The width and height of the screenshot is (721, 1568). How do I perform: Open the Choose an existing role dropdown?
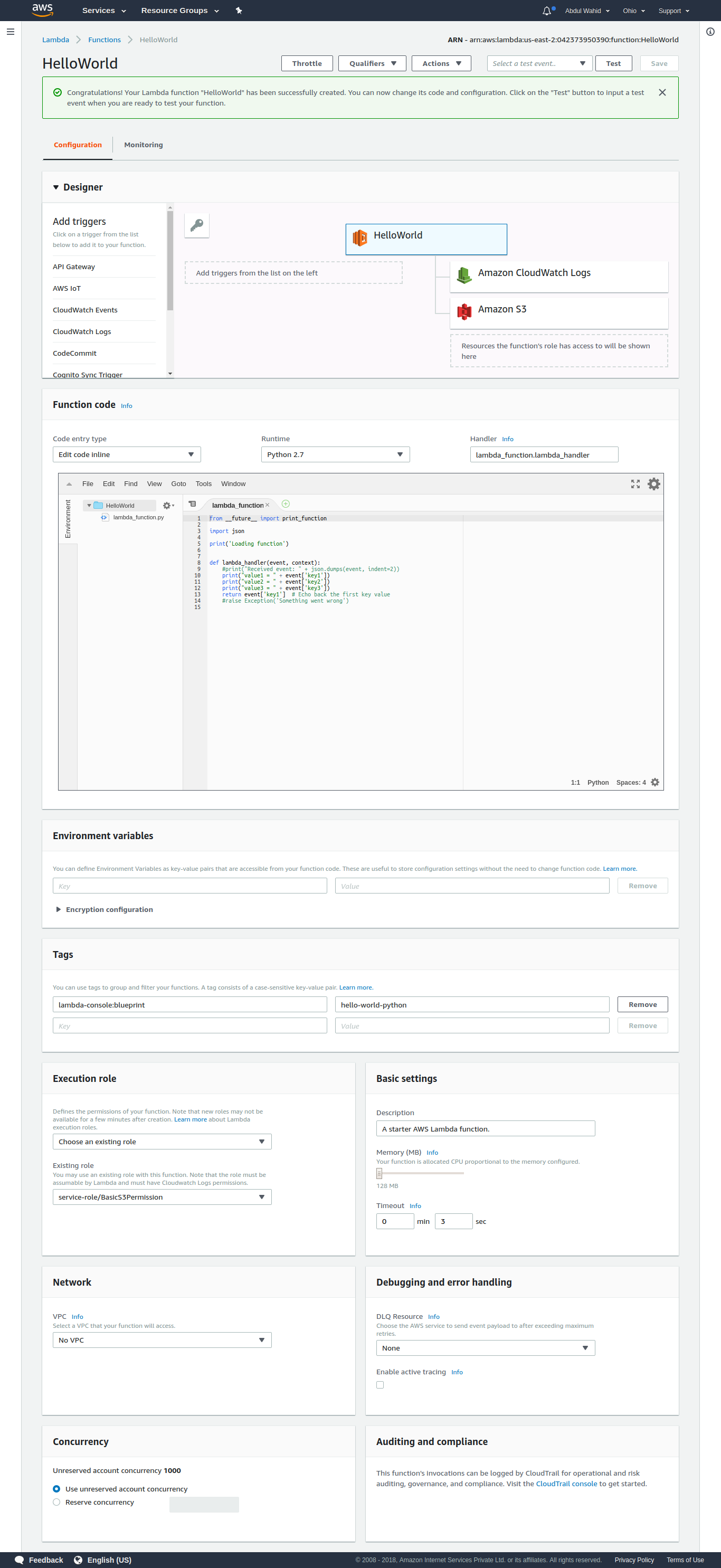tap(162, 1142)
